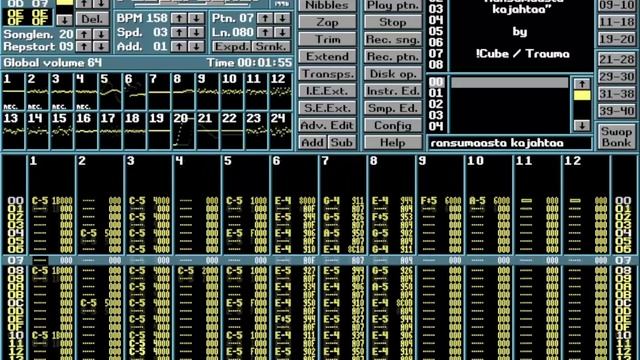Go to previous pattern with Ptn. down arrow
This screenshot has width=640, height=360.
[x=282, y=18]
